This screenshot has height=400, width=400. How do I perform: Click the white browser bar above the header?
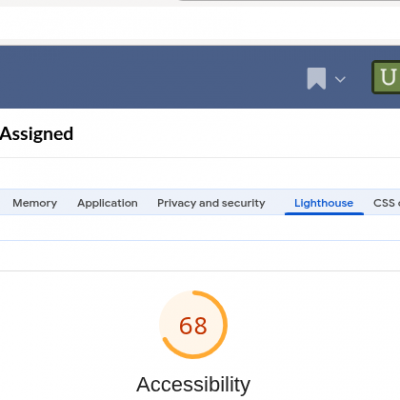coord(200,23)
